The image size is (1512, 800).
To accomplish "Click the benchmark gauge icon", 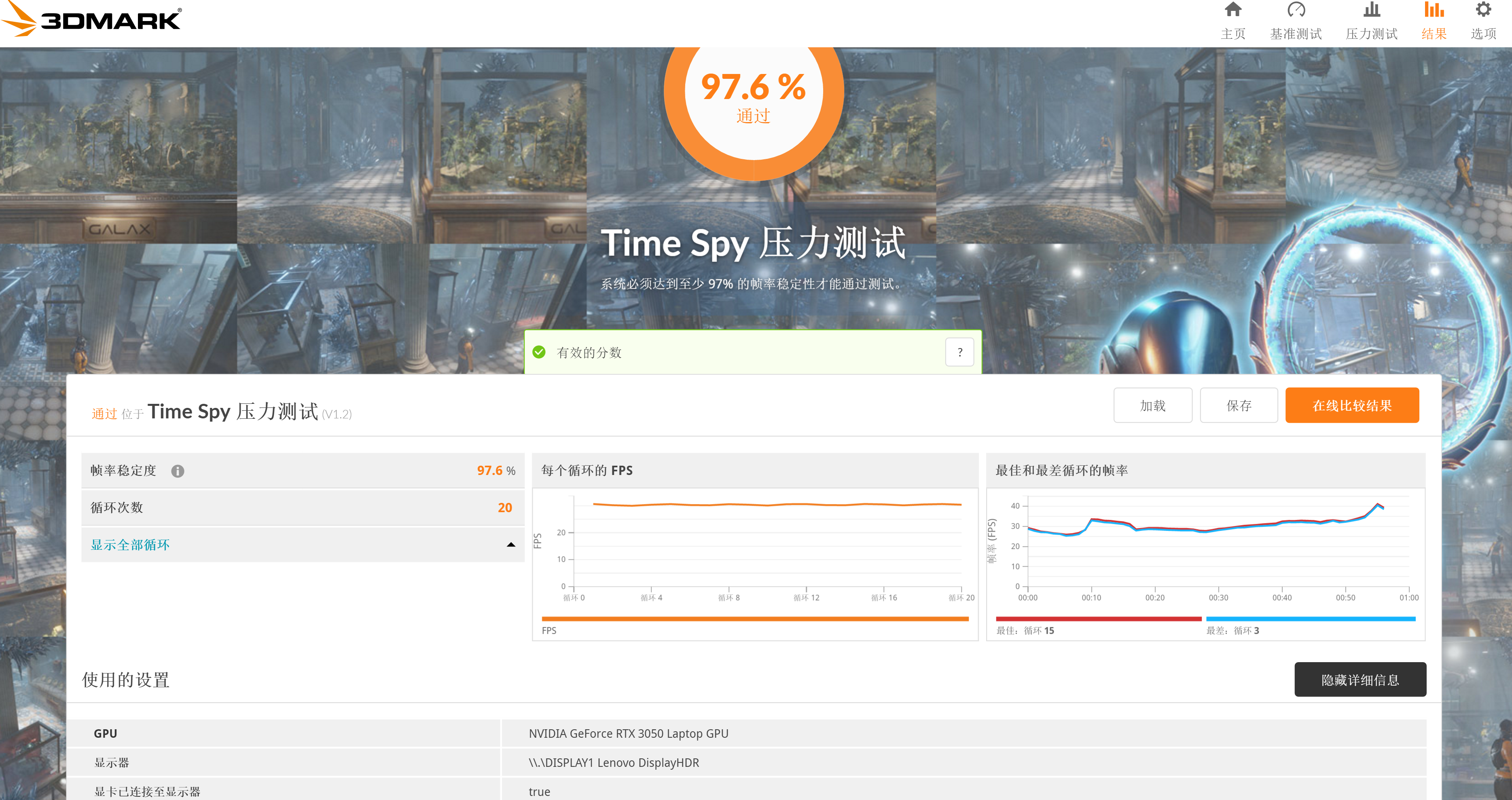I will pyautogui.click(x=1296, y=9).
